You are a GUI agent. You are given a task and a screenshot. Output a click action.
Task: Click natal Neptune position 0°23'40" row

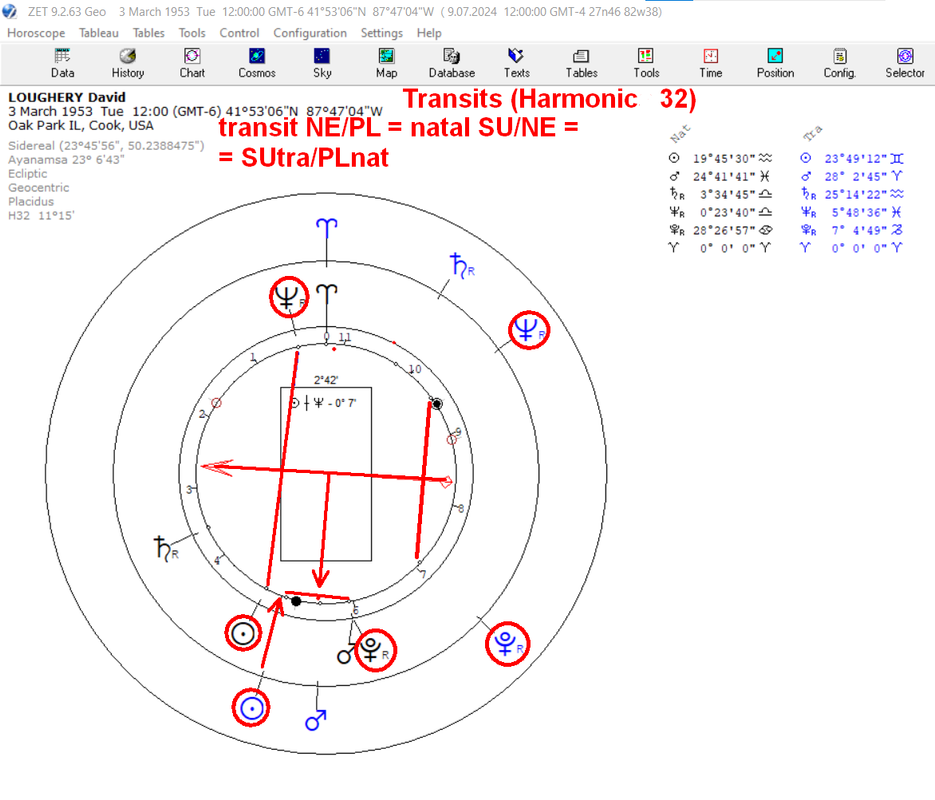720,212
